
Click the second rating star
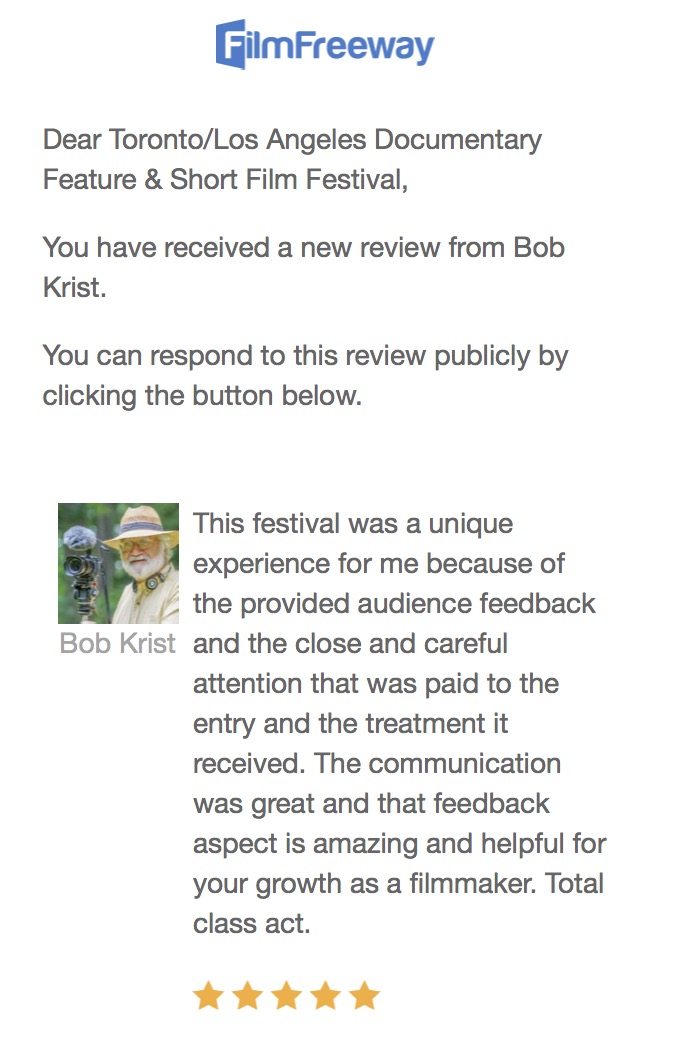[x=247, y=996]
